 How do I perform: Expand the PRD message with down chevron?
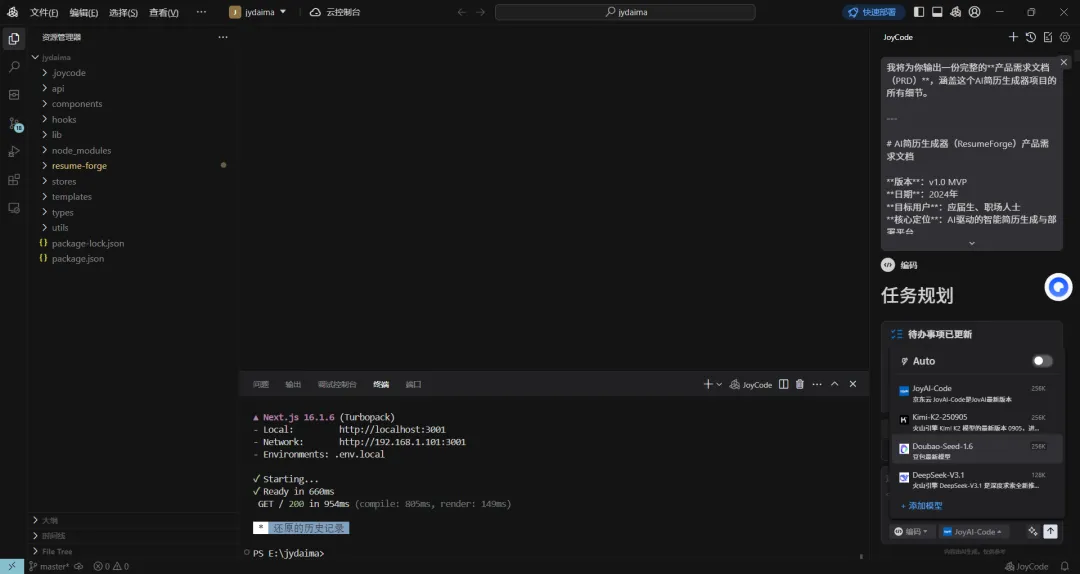(972, 243)
